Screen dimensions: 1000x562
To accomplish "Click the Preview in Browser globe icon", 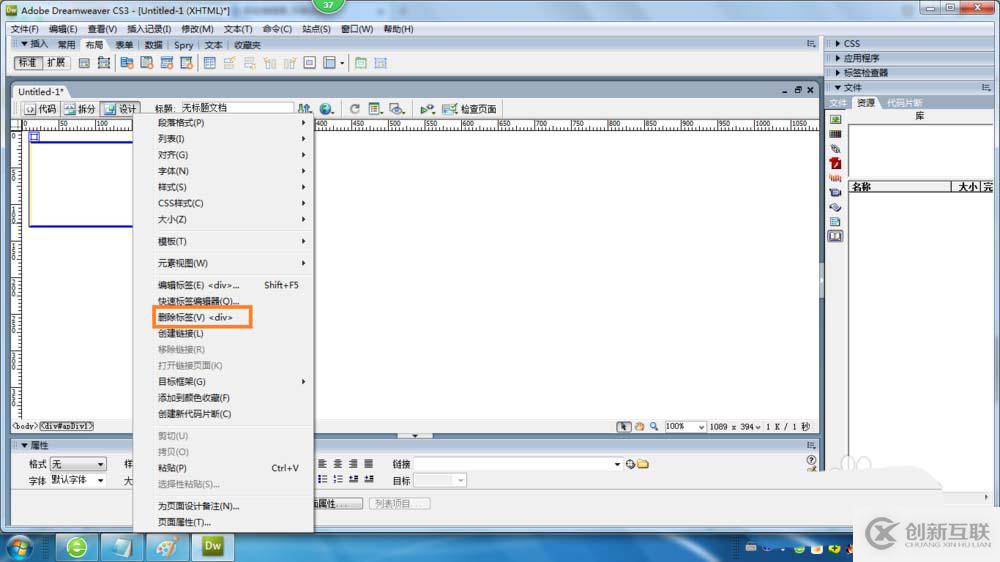I will 327,109.
